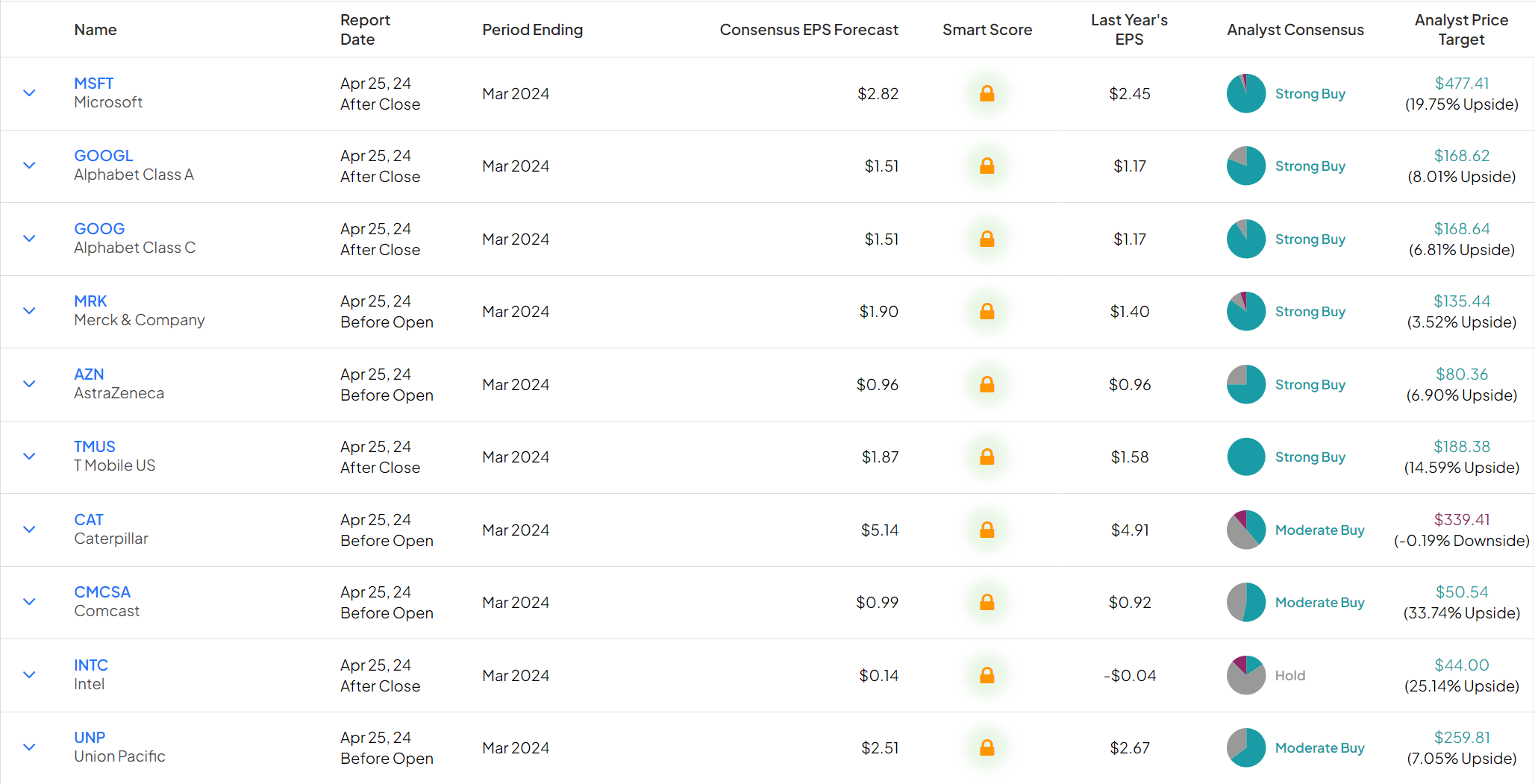Expand the GOOGL row details
The height and width of the screenshot is (784, 1535).
(x=29, y=166)
